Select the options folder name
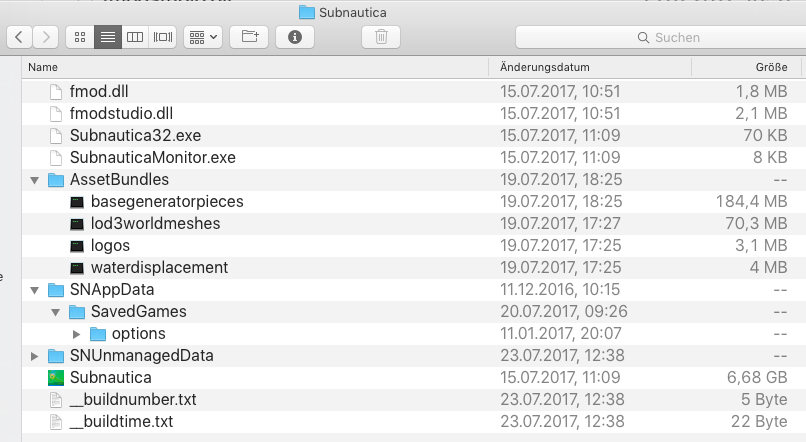This screenshot has width=806, height=442. tap(139, 334)
